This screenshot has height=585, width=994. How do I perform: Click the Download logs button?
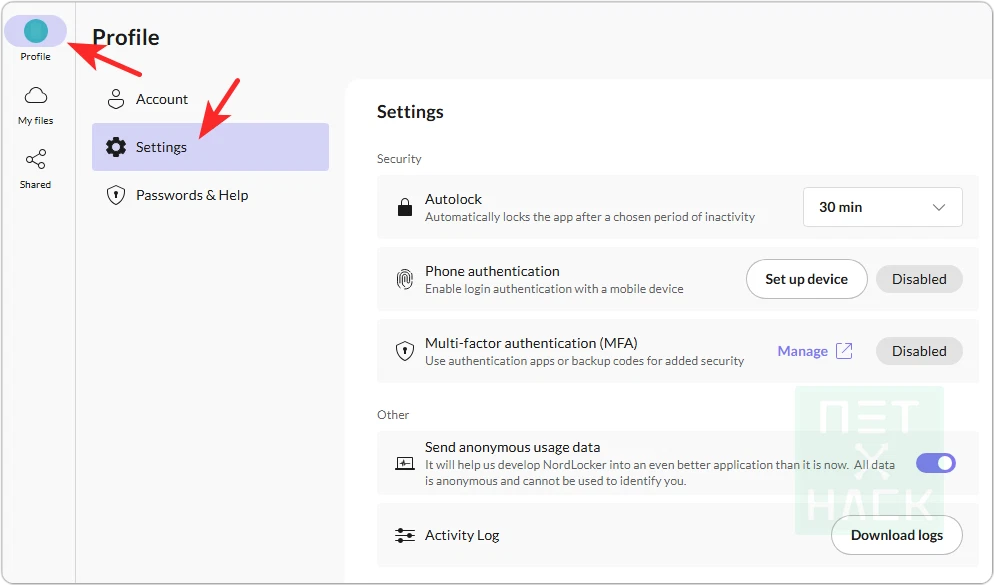click(896, 535)
